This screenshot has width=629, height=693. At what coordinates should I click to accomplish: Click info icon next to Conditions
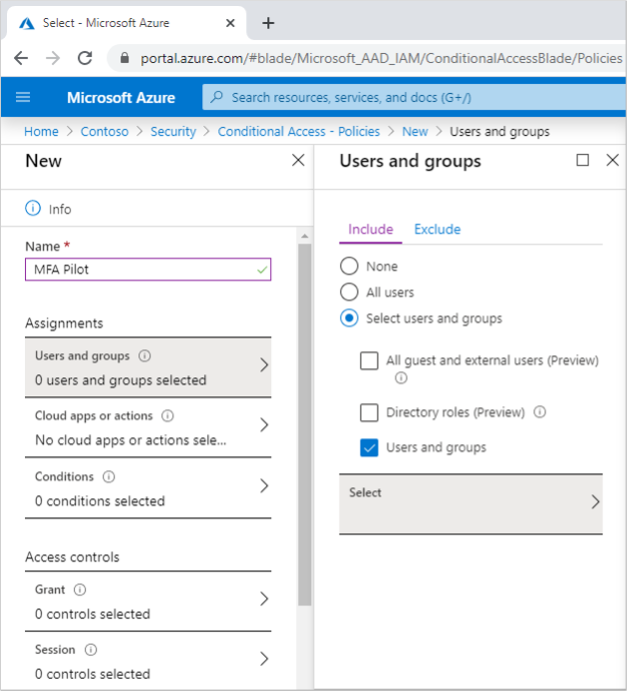109,477
